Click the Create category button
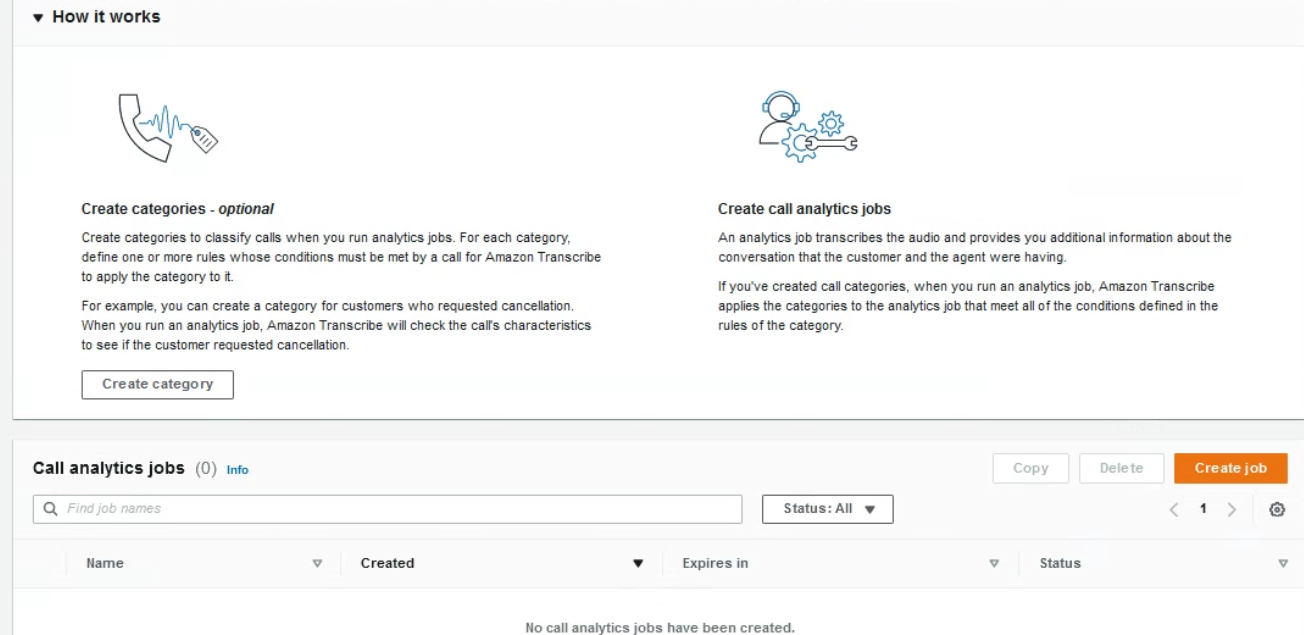This screenshot has width=1304, height=635. point(157,384)
